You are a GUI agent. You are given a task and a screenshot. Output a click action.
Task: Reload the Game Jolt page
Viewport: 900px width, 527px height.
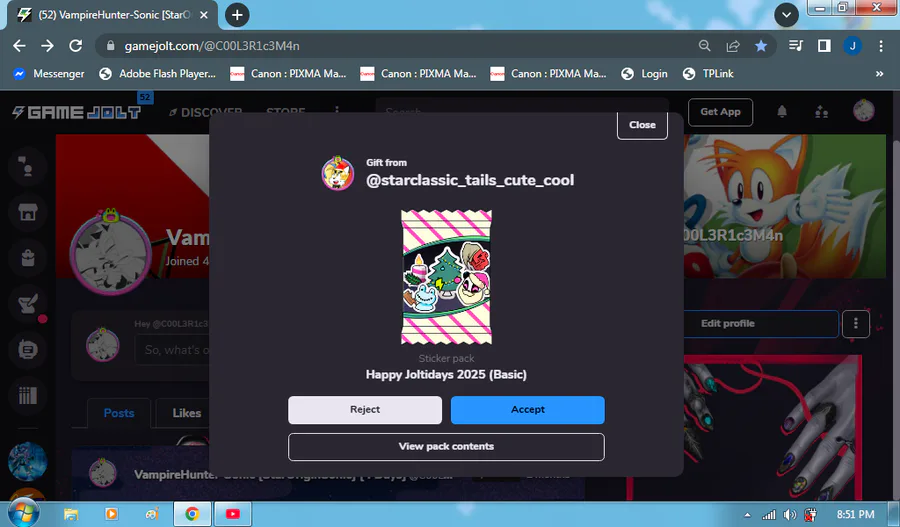point(75,46)
